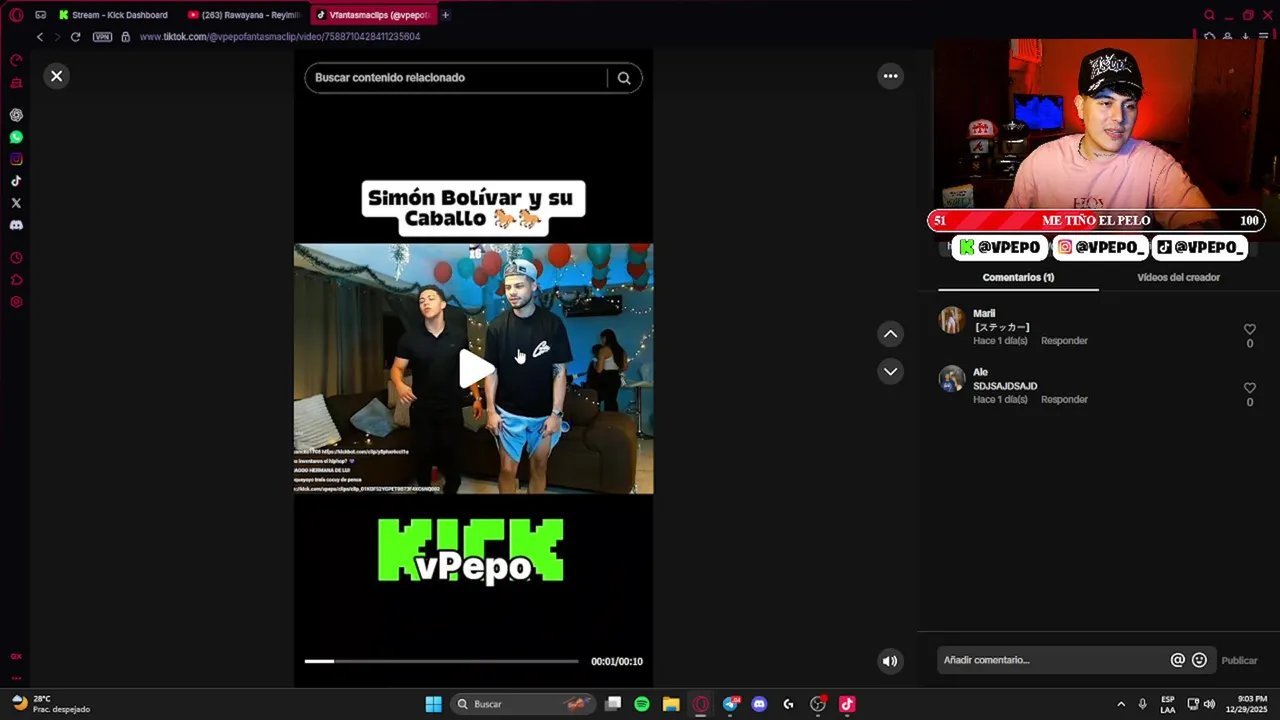Open X (Twitter) from Opera sidebar

tap(16, 203)
